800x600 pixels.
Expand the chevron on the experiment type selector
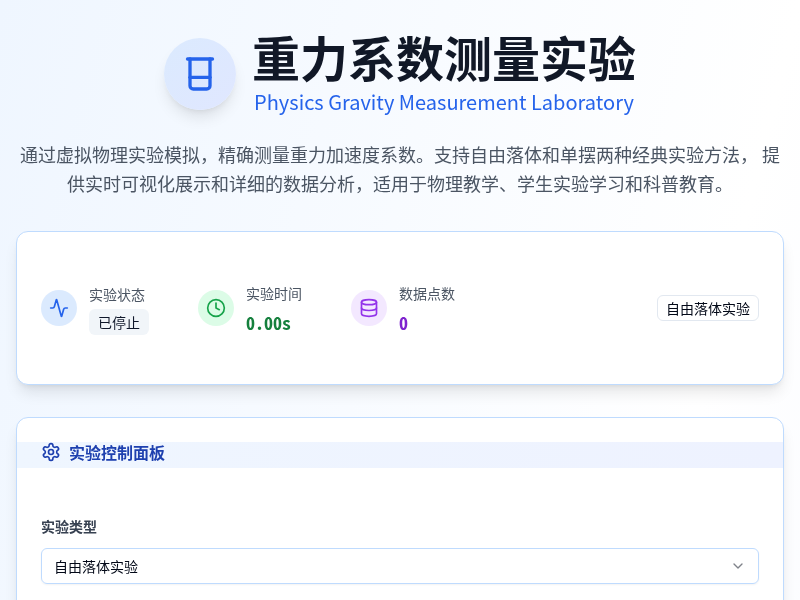point(737,566)
